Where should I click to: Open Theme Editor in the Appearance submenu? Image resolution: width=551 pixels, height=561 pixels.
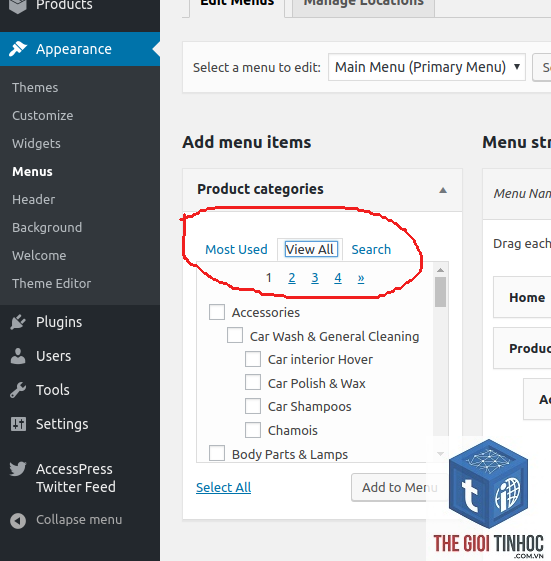click(52, 283)
